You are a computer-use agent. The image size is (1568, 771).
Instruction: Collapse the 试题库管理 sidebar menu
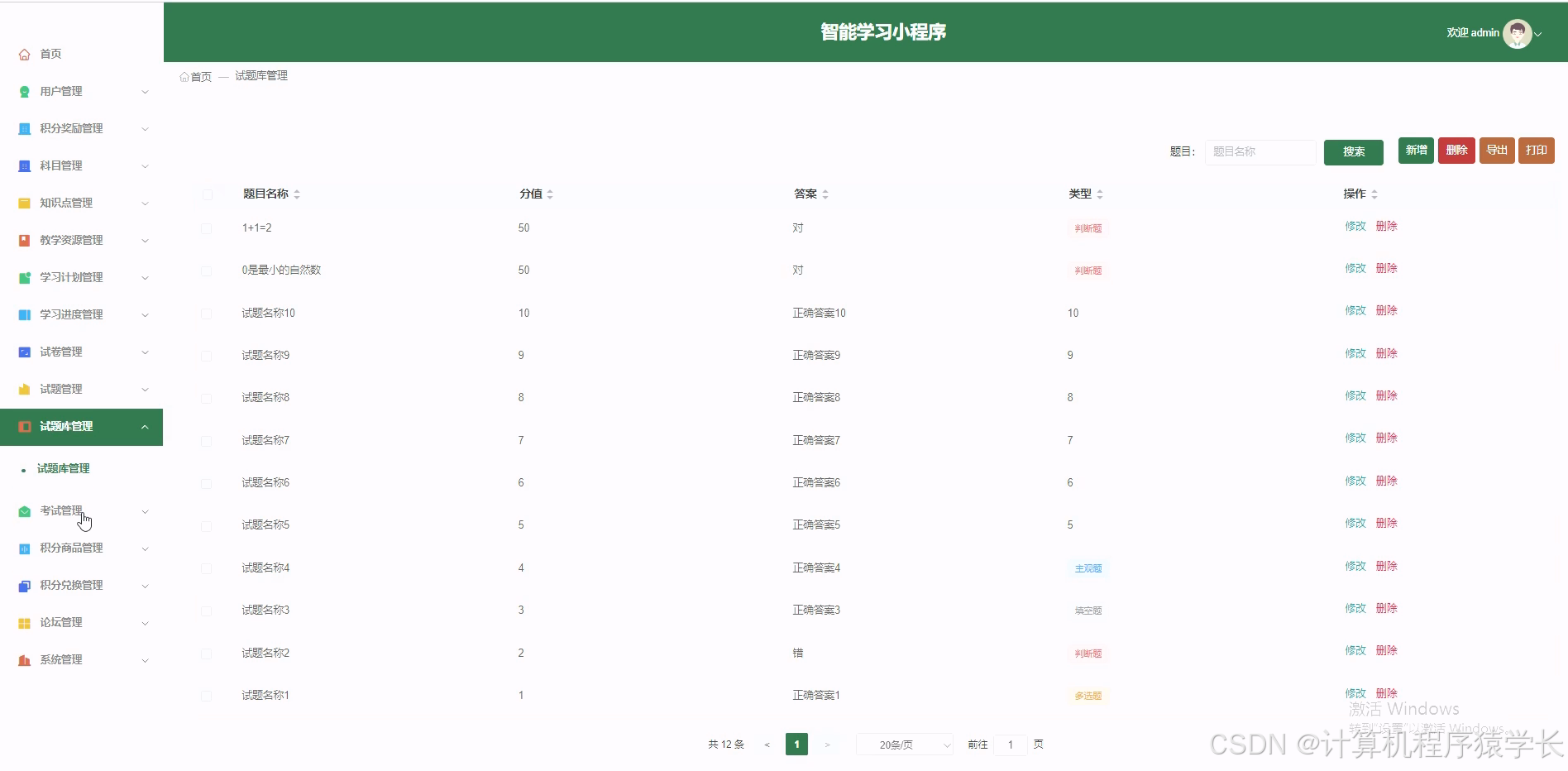83,427
